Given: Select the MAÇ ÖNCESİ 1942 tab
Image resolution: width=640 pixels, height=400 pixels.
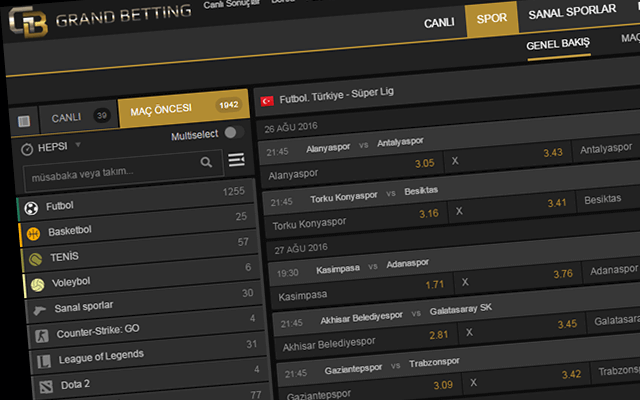Looking at the screenshot, I should (x=184, y=108).
